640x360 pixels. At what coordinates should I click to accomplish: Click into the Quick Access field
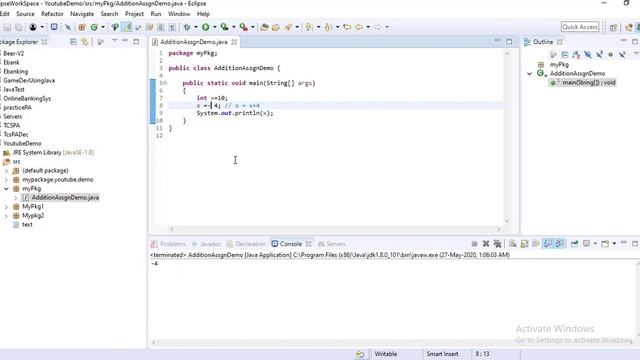click(580, 27)
